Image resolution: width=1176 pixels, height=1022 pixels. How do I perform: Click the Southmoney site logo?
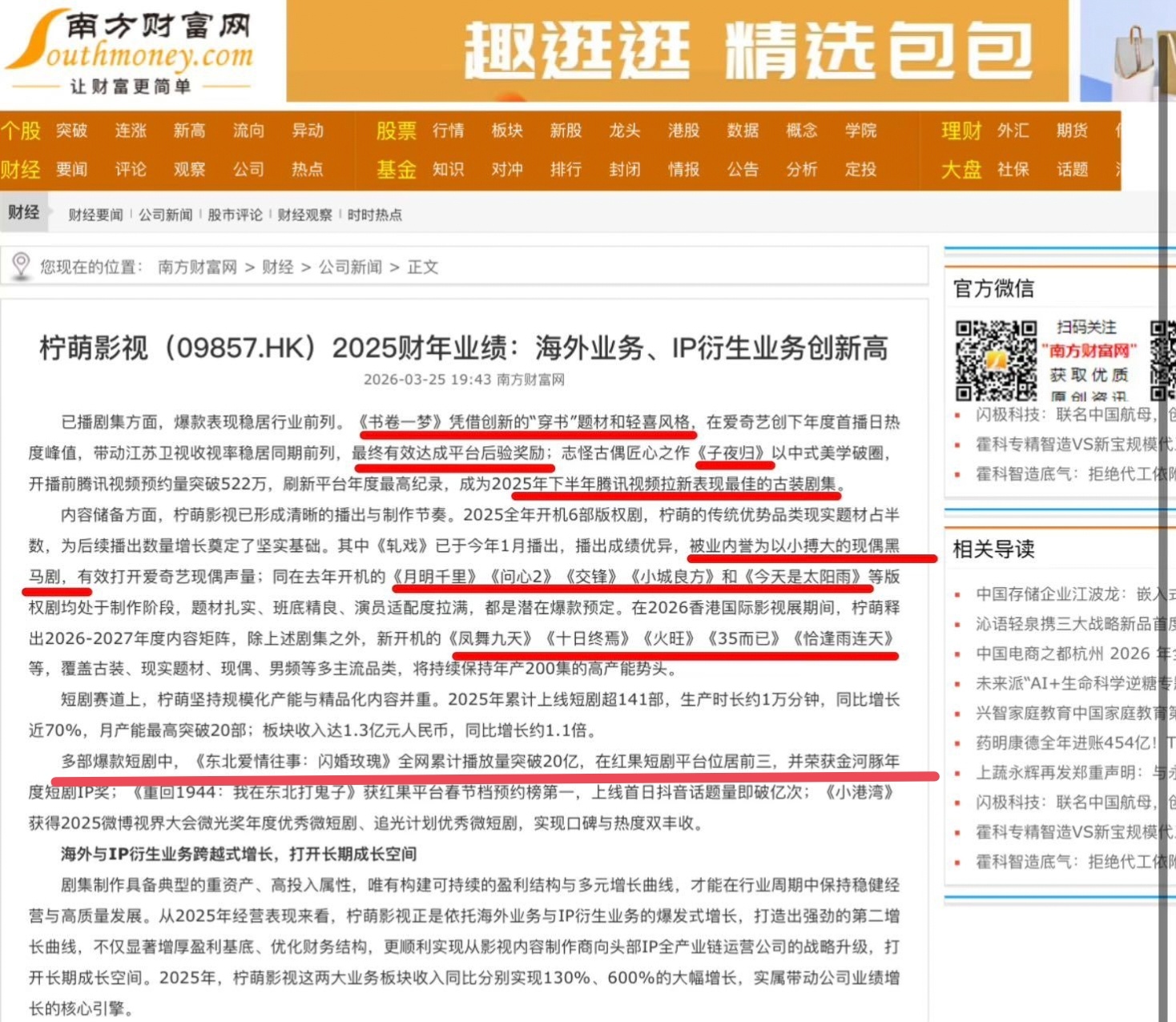point(129,51)
